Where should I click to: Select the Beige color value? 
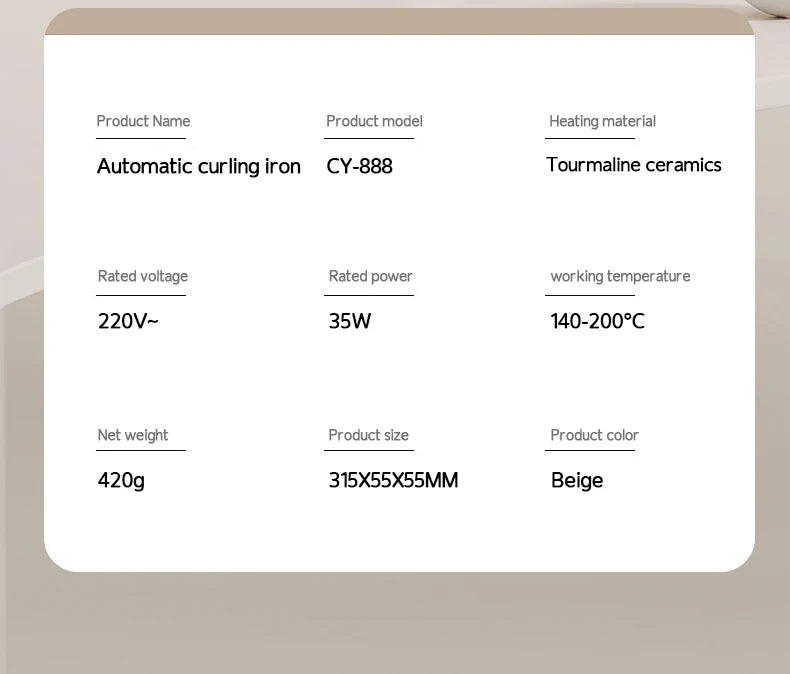pos(577,480)
